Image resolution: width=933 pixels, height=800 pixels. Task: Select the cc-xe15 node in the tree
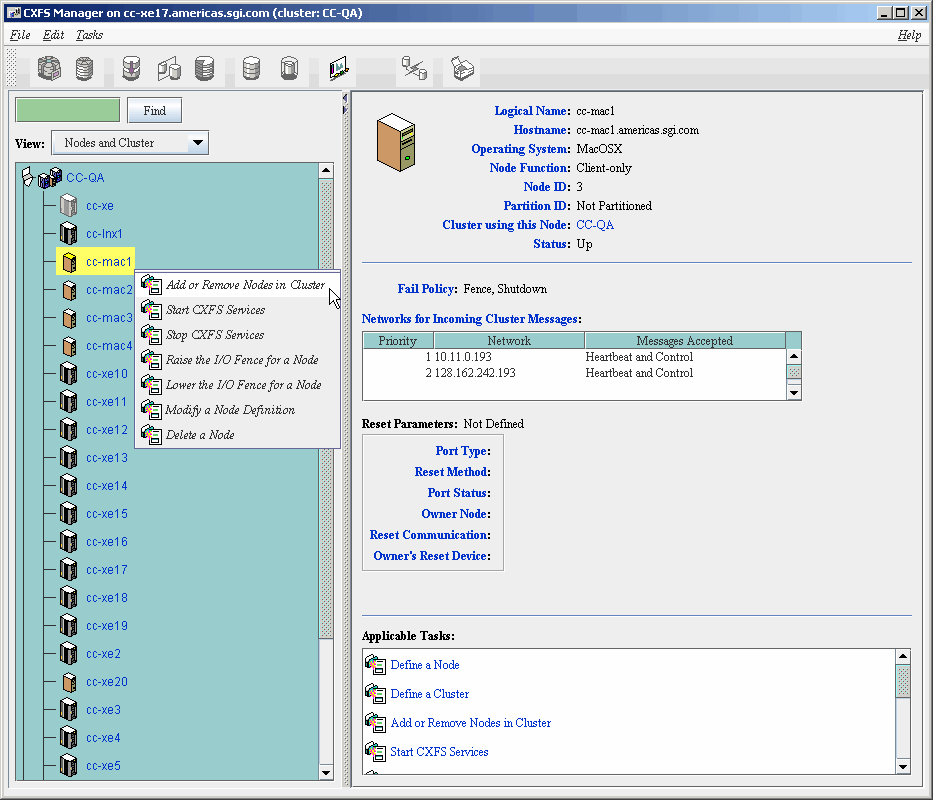[107, 514]
